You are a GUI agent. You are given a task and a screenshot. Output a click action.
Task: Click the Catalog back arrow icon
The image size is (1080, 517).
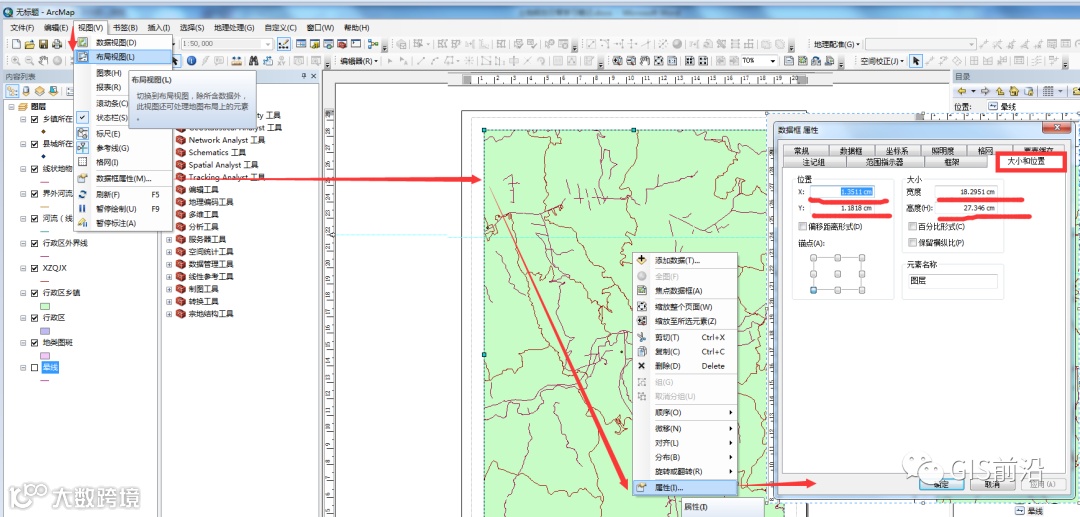coord(963,91)
